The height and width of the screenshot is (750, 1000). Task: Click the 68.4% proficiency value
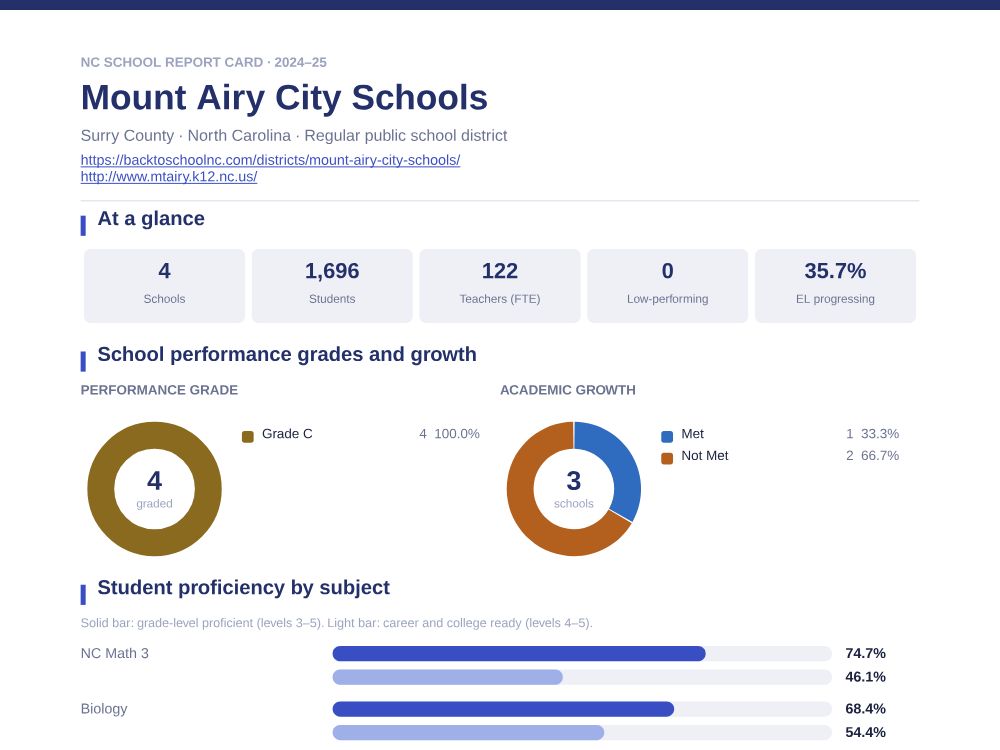tap(865, 709)
